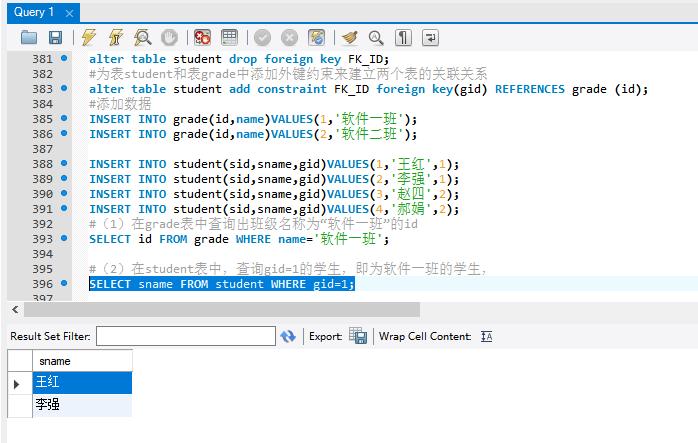This screenshot has width=698, height=443.
Task: Toggle limit rows grid icon
Action: (x=229, y=37)
